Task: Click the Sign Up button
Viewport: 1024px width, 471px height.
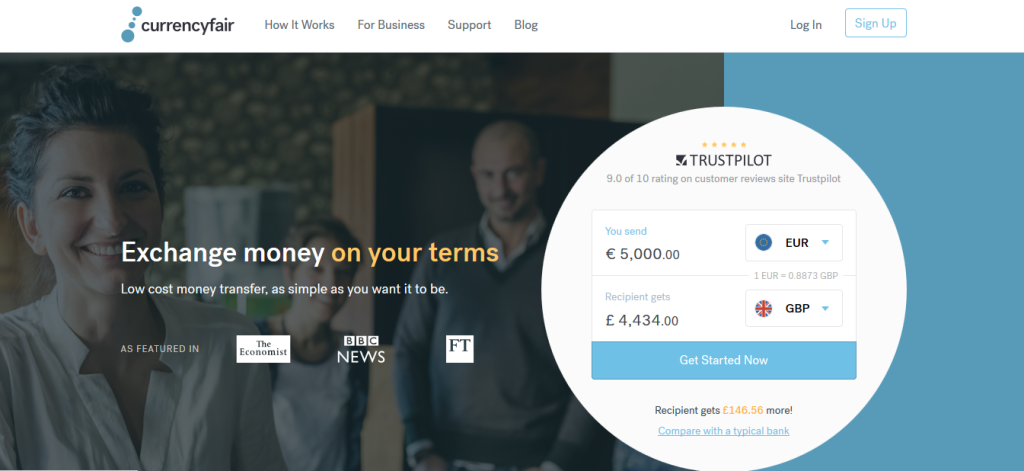Action: pyautogui.click(x=876, y=23)
